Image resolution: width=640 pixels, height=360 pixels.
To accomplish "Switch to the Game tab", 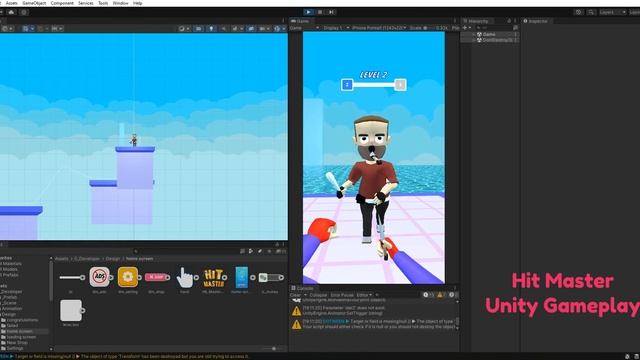I will tap(301, 21).
